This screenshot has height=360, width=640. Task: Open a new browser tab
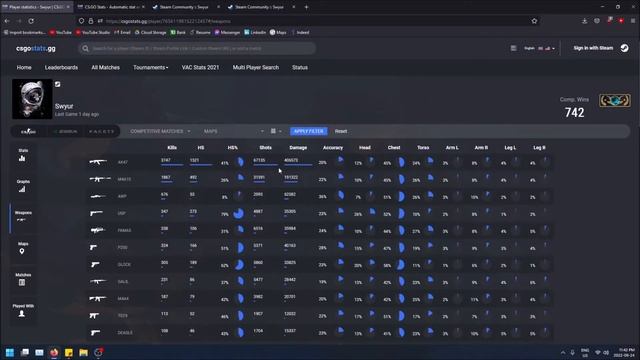(307, 7)
